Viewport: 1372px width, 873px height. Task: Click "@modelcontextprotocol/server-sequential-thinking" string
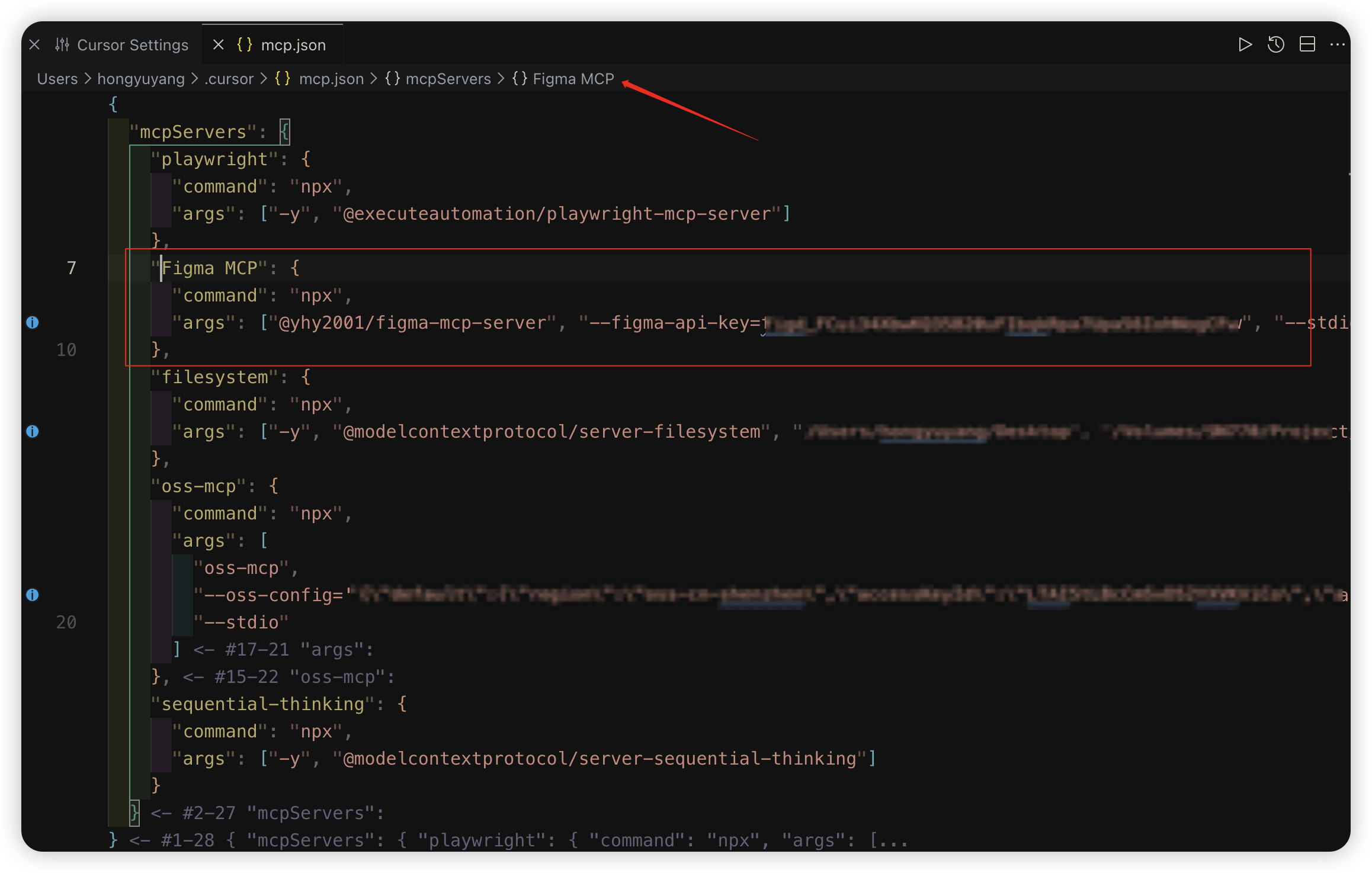[600, 758]
